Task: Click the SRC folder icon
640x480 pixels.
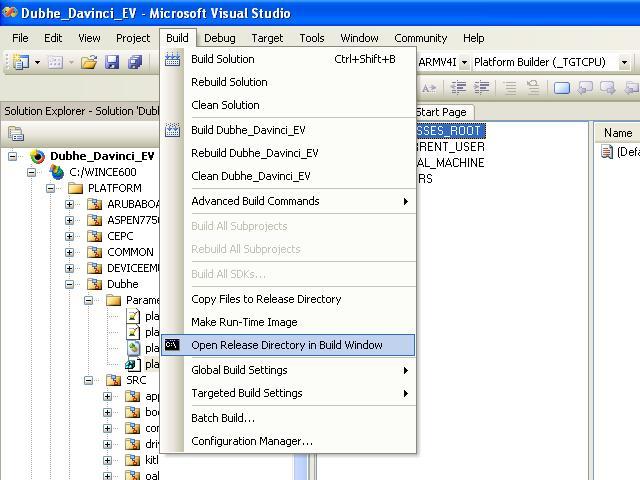Action: 113,380
